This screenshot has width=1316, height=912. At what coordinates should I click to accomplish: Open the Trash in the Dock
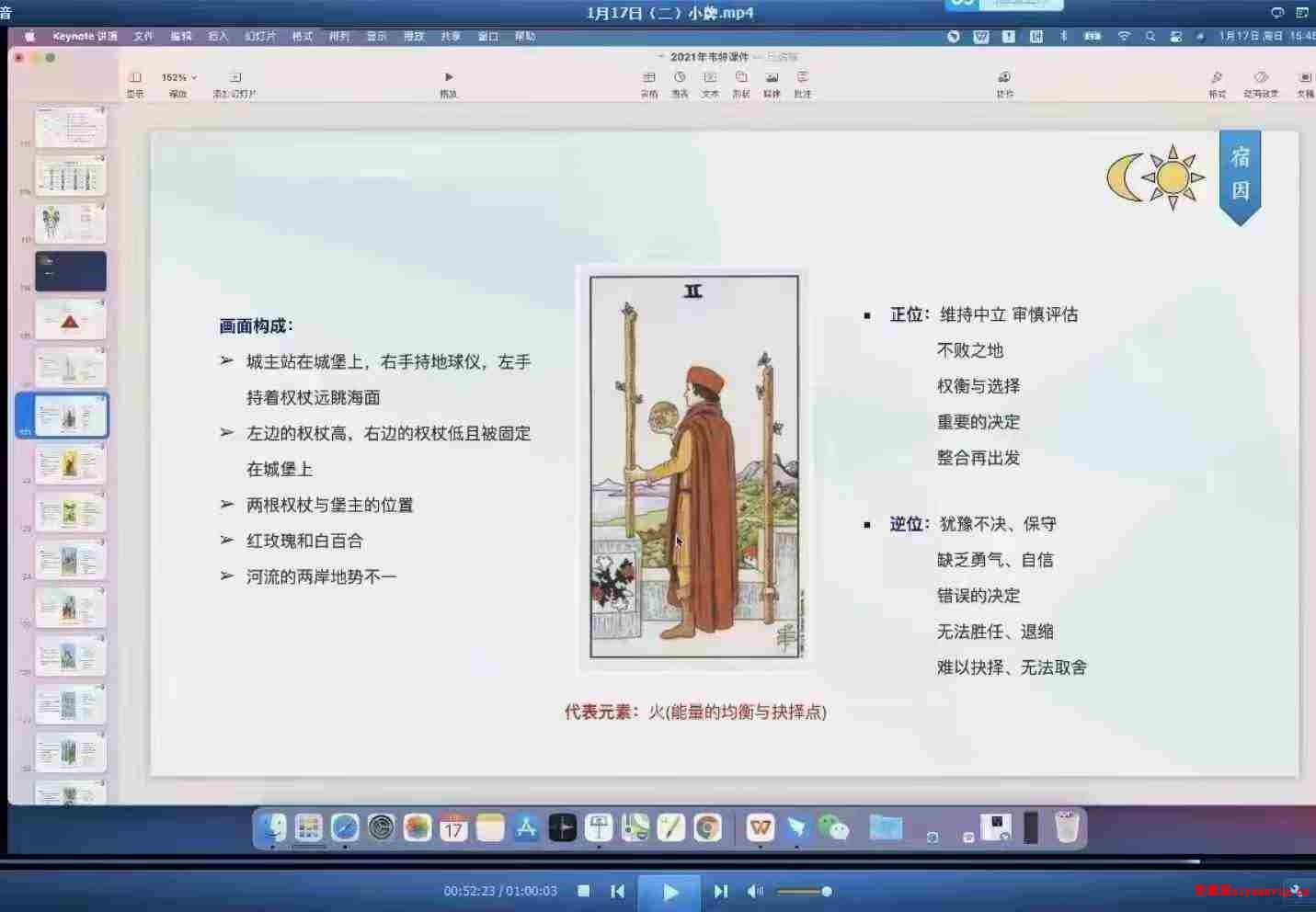[x=1067, y=827]
